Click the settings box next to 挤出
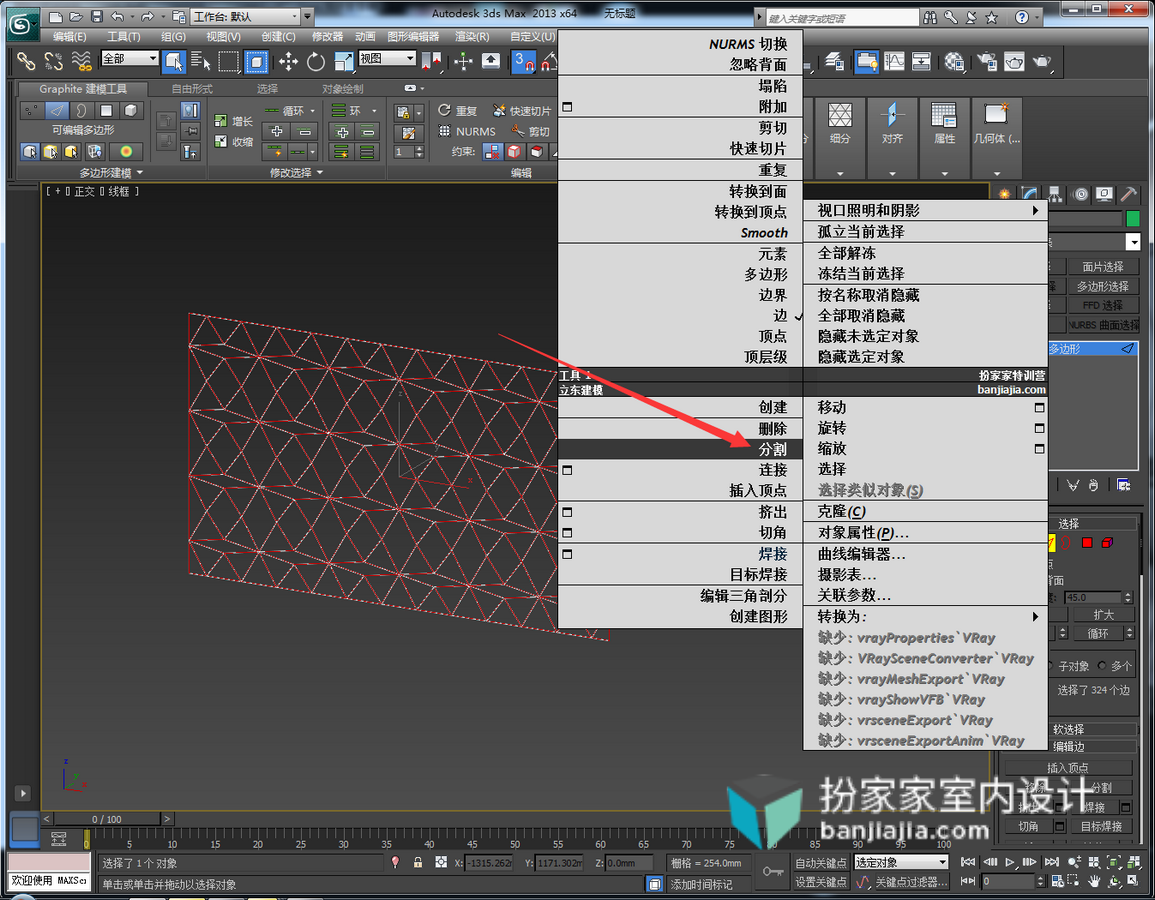The height and width of the screenshot is (900, 1155). (567, 512)
